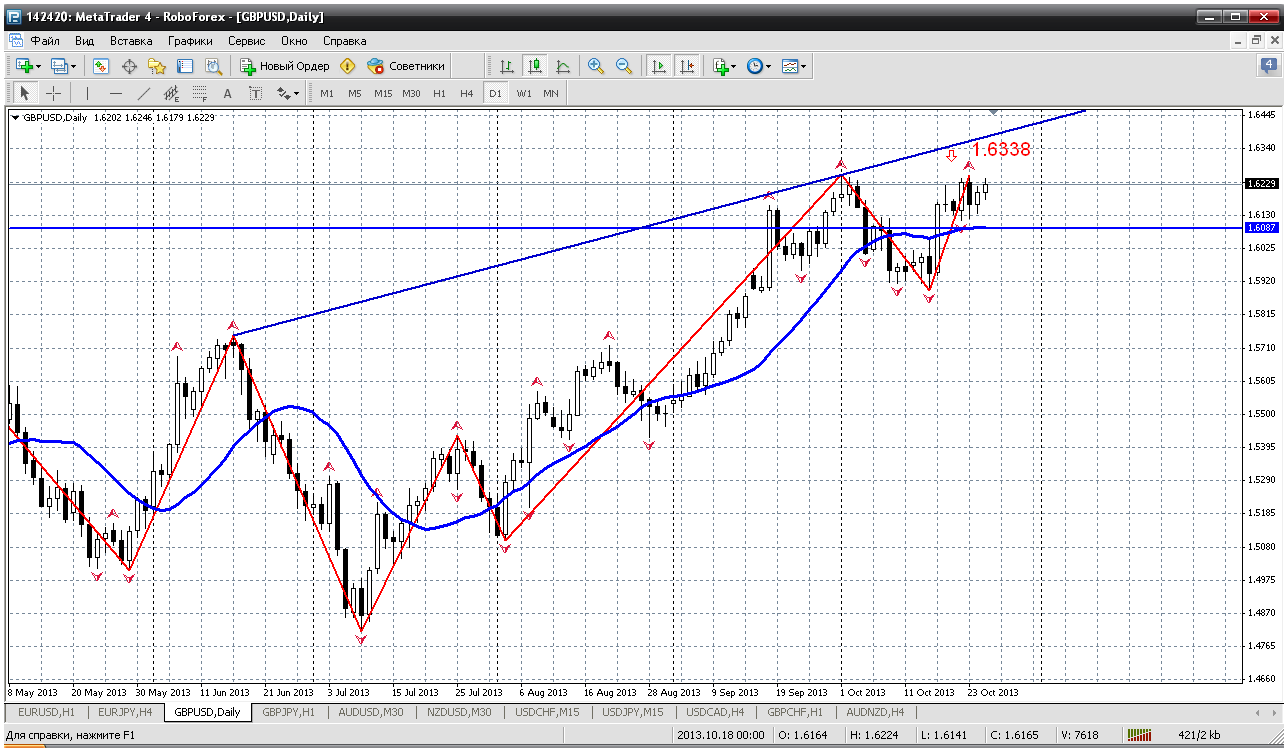Open the Periods clock dropdown
Screen dimensions: 1288x748
(x=758, y=66)
